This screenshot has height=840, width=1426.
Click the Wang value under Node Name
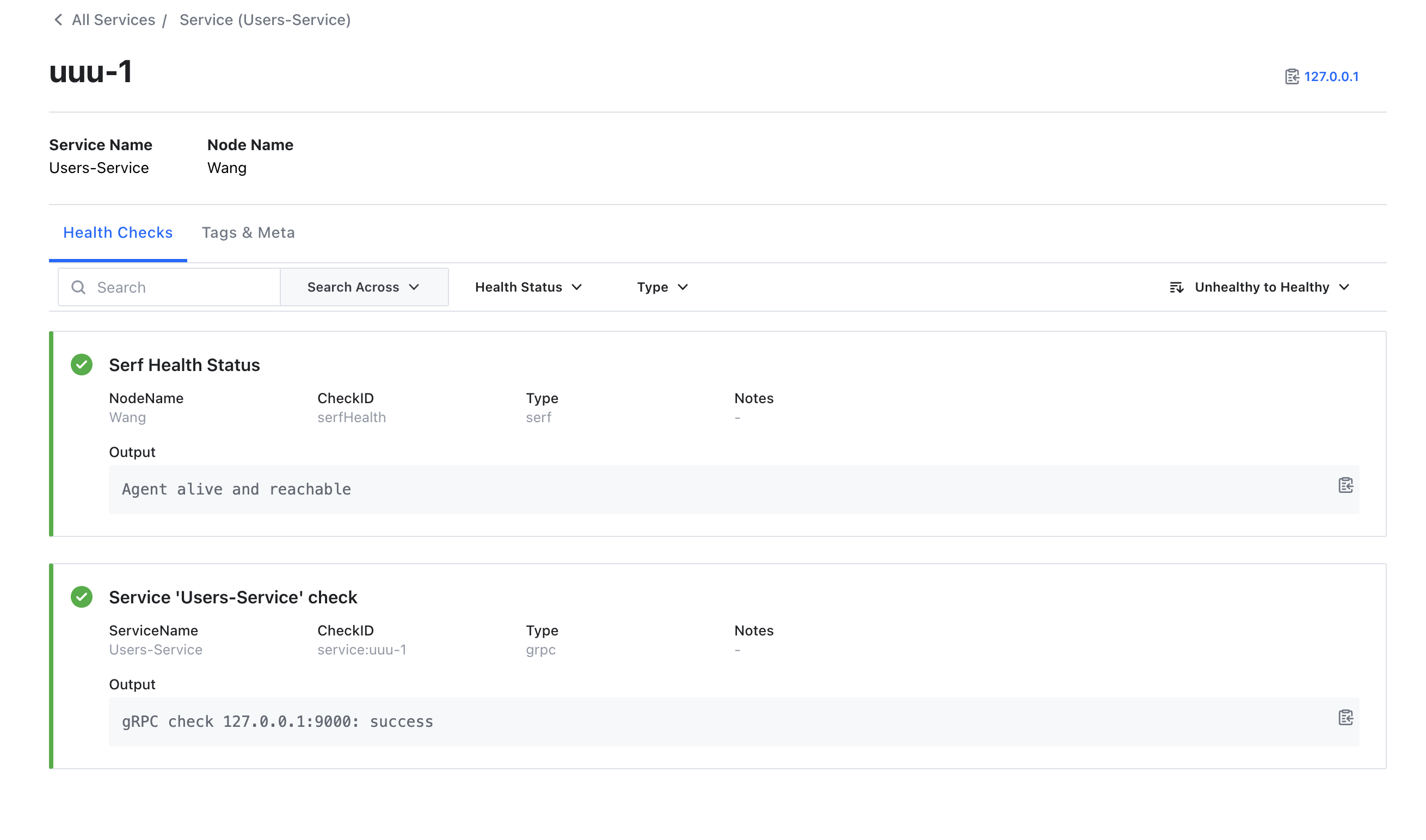coord(227,168)
